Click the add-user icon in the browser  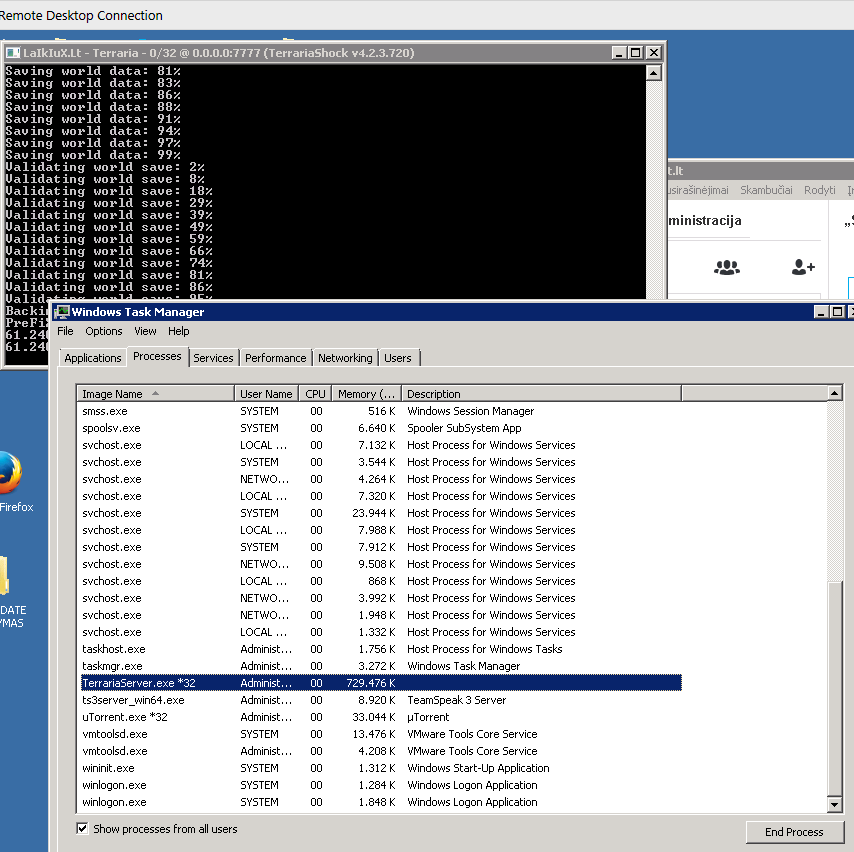tap(803, 267)
